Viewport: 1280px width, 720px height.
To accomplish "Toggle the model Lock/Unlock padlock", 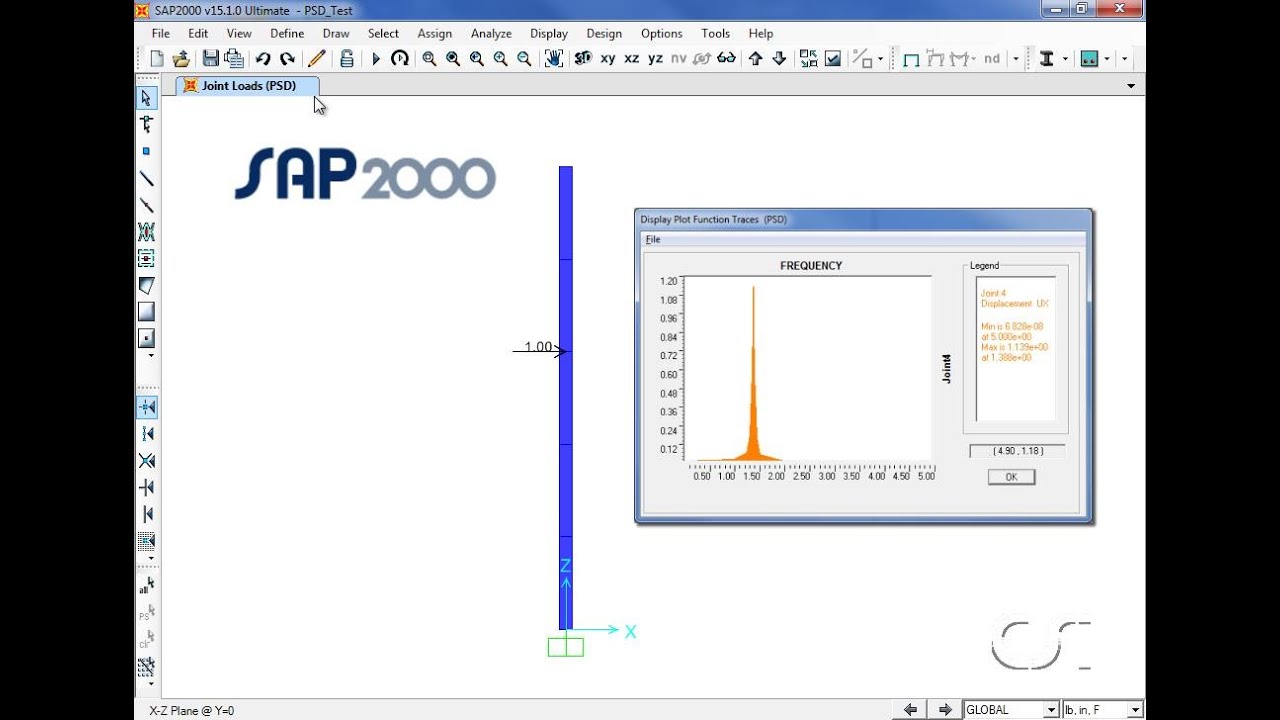I will click(x=346, y=59).
